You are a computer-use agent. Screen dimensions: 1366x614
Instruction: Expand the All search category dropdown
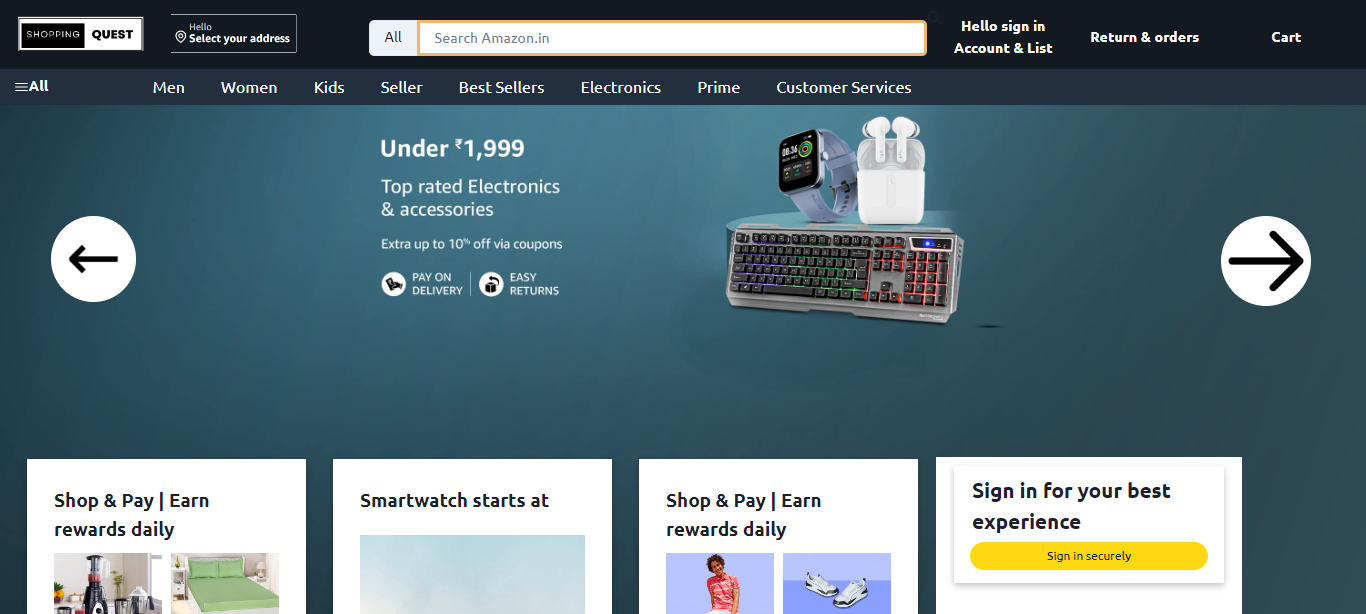pyautogui.click(x=393, y=38)
